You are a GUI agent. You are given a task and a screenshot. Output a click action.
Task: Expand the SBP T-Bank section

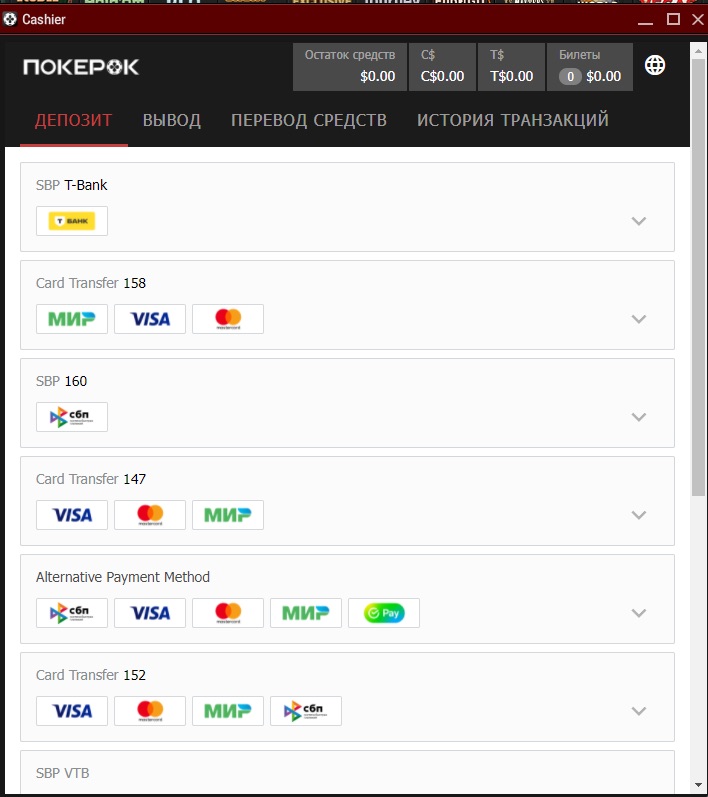638,221
